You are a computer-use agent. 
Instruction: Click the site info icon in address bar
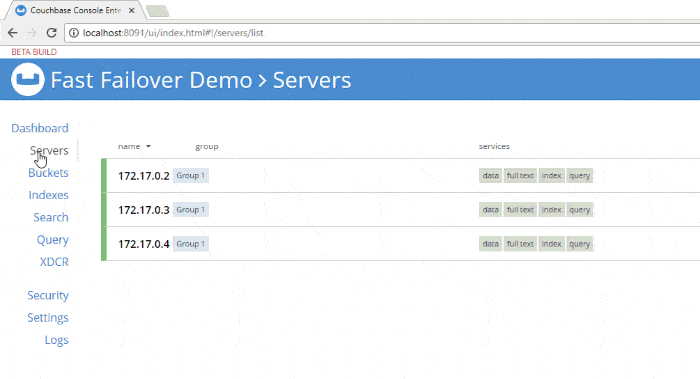[x=74, y=33]
